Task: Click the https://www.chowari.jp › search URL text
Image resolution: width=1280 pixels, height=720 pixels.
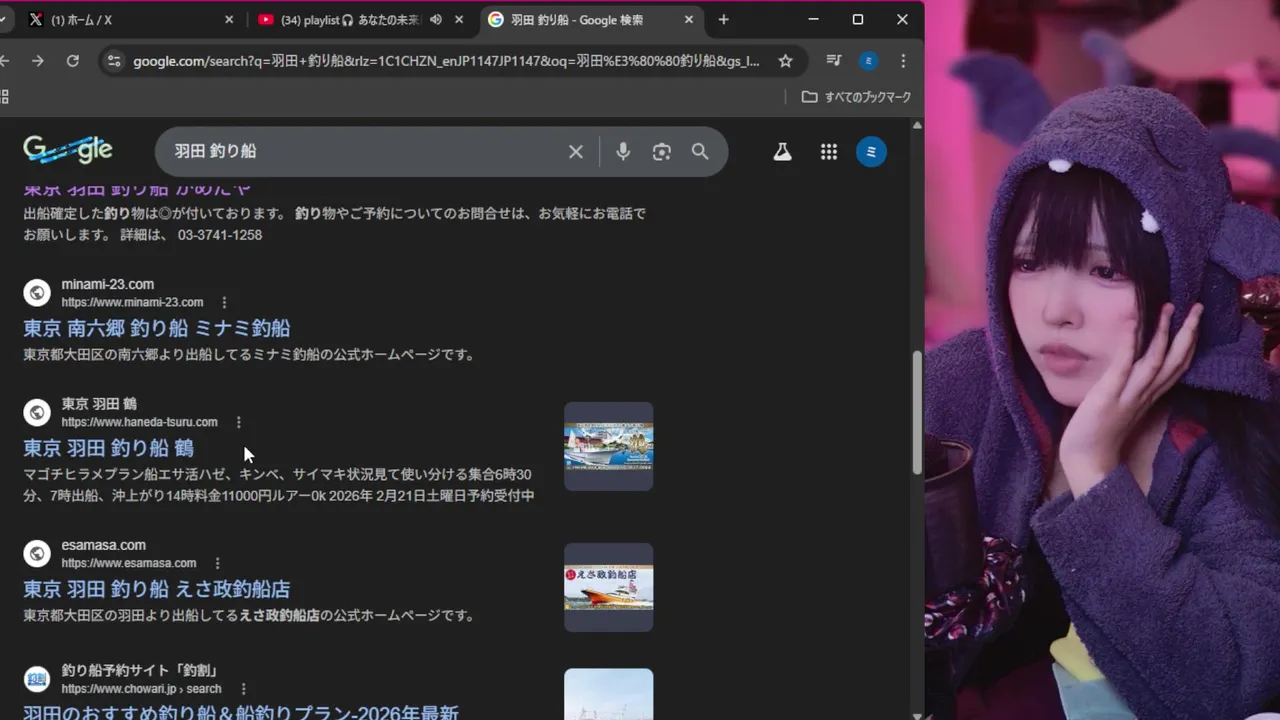Action: point(141,689)
